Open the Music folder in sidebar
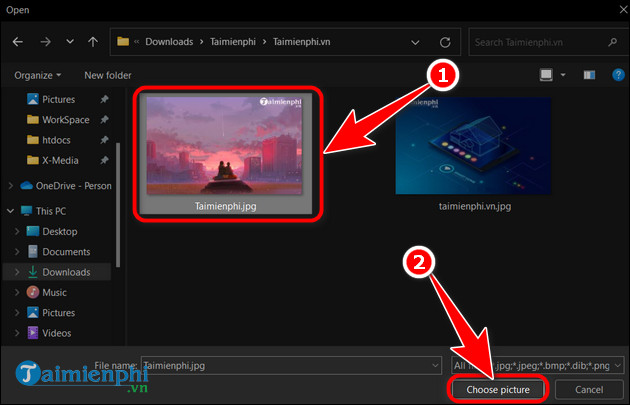Image resolution: width=630 pixels, height=405 pixels. (54, 292)
